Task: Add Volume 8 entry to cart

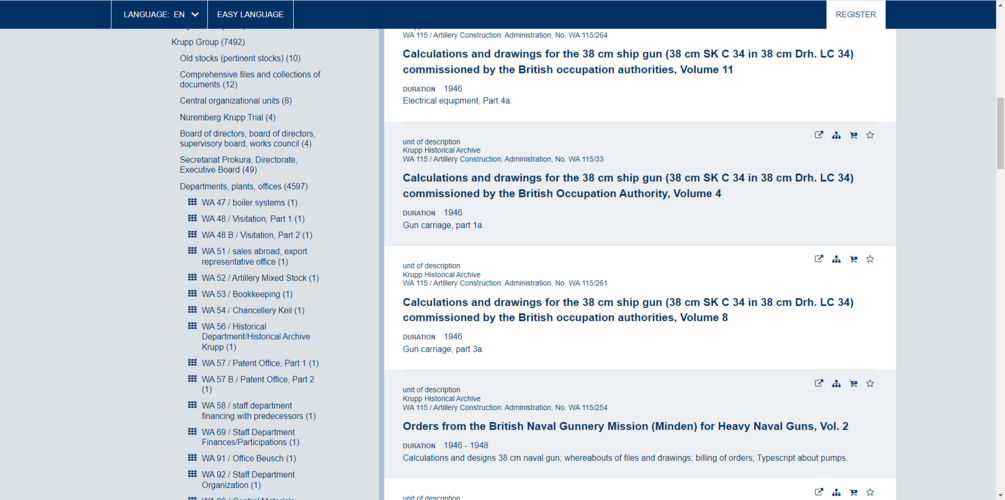Action: pos(853,259)
